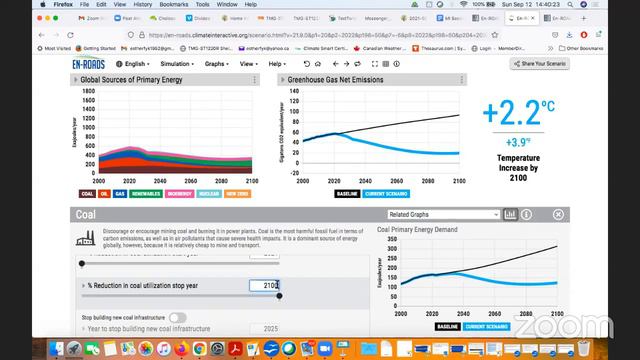Click the replay loop icon in En-ROADS toolbar
640x360 pixels.
pos(357,64)
